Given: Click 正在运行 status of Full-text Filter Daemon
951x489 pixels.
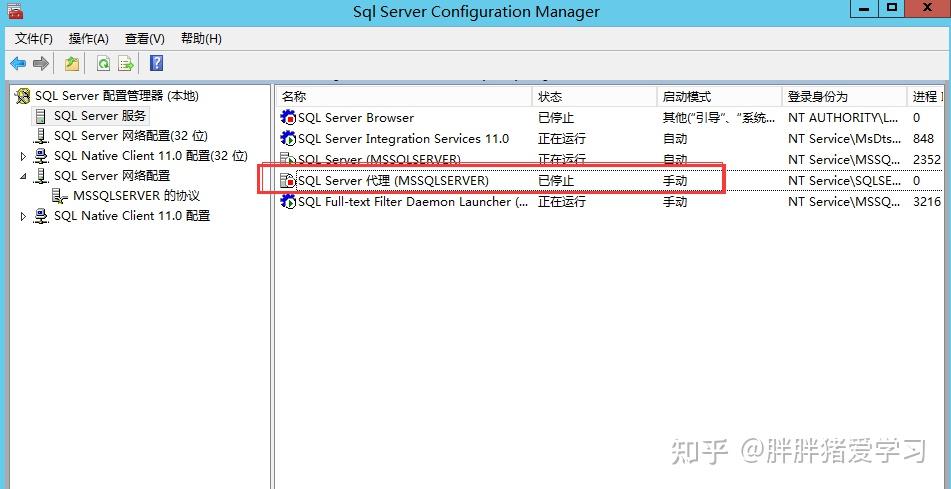Looking at the screenshot, I should click(x=562, y=201).
